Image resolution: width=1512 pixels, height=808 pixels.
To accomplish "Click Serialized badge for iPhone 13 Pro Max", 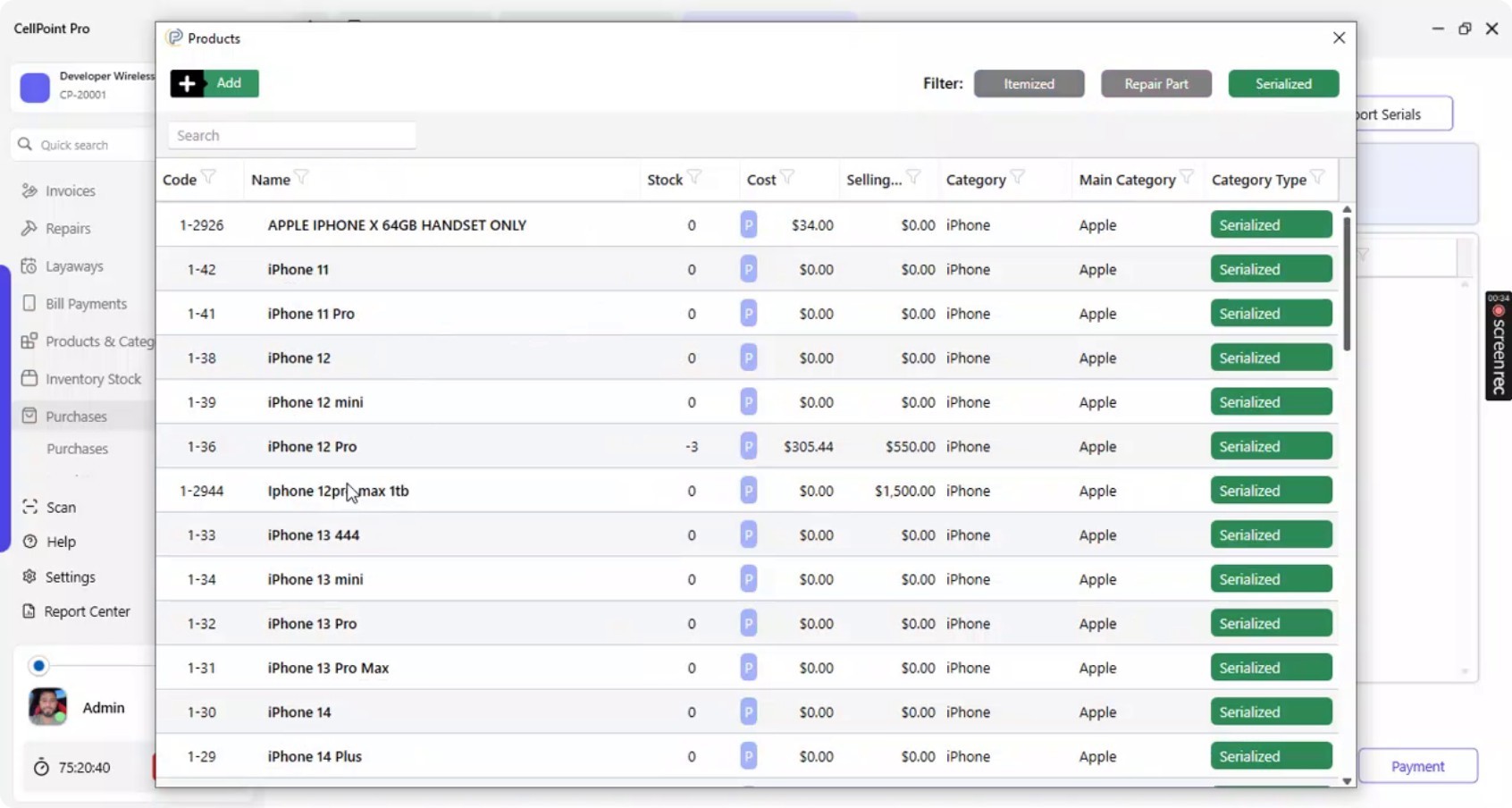I will click(x=1271, y=668).
